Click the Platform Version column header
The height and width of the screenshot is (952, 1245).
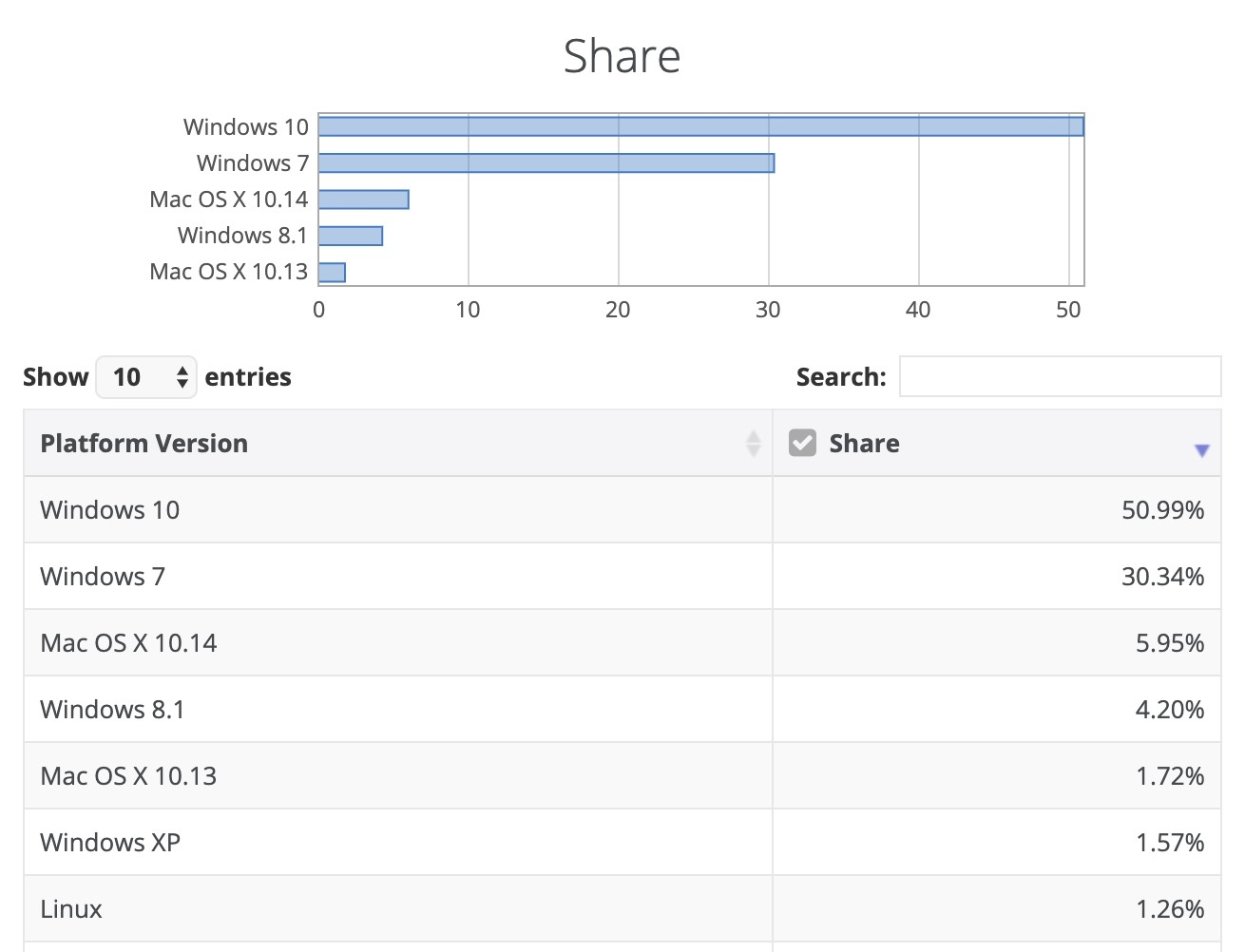tap(144, 444)
